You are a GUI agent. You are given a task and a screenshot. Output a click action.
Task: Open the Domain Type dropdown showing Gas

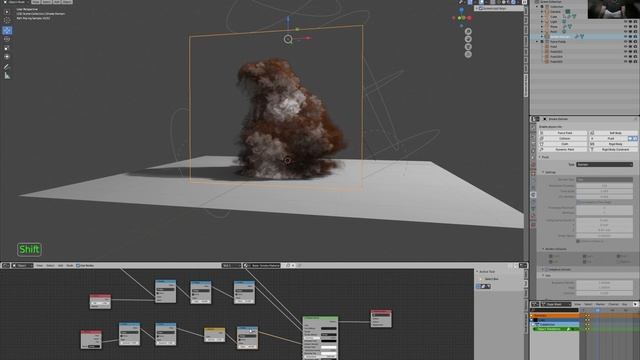pyautogui.click(x=604, y=180)
